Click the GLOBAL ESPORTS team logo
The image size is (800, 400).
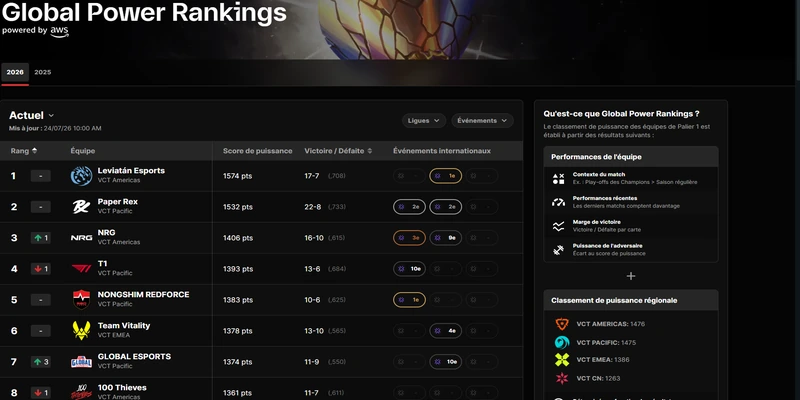tap(81, 362)
